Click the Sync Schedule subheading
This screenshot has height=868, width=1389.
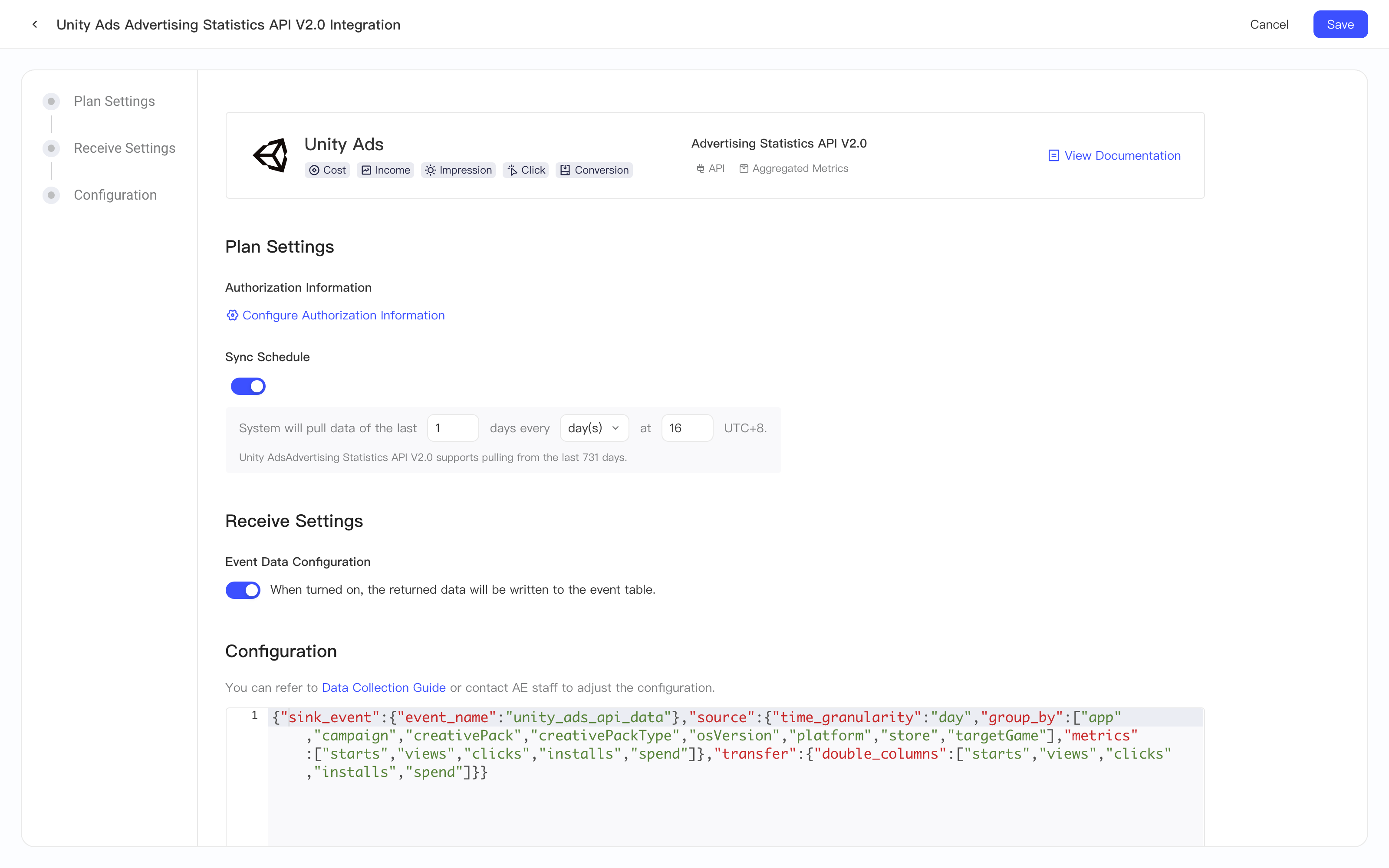(267, 356)
